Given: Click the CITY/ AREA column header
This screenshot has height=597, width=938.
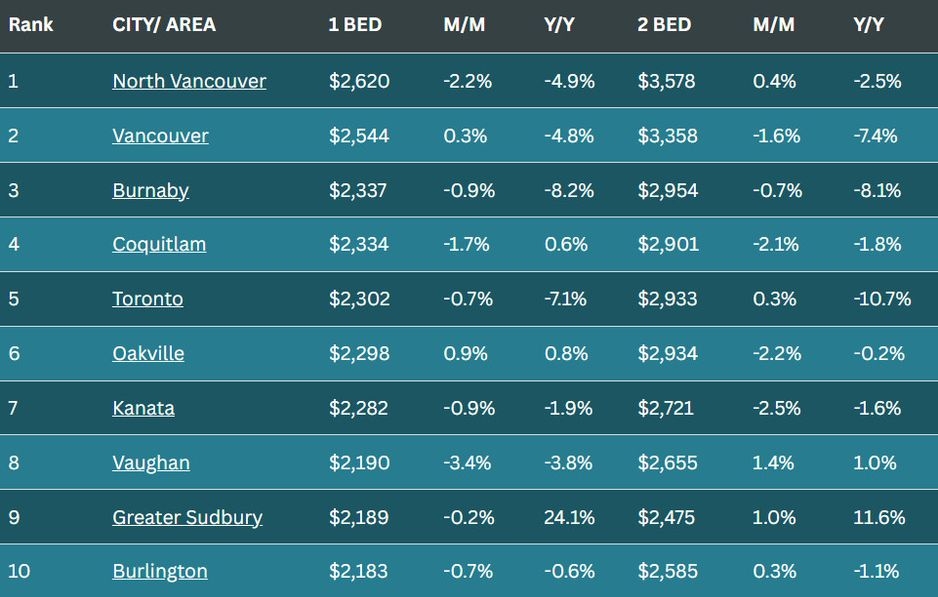Looking at the screenshot, I should [164, 25].
